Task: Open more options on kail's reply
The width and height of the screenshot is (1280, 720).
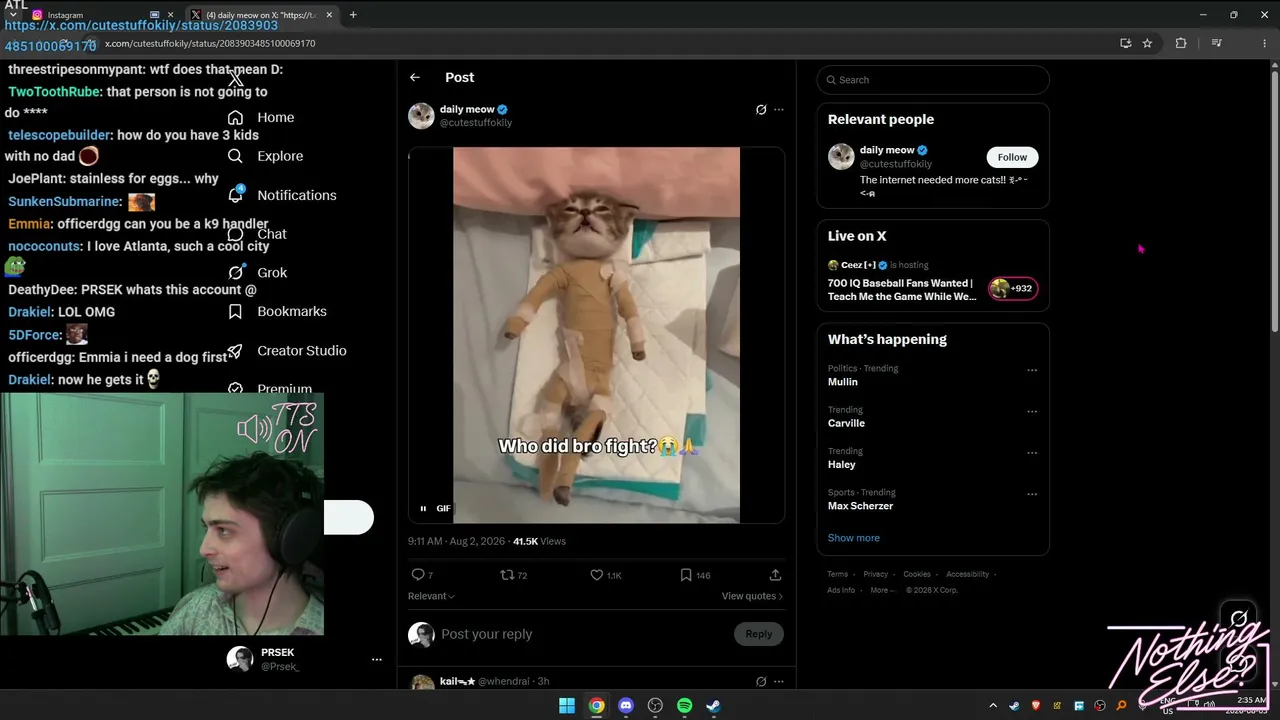Action: pyautogui.click(x=779, y=682)
